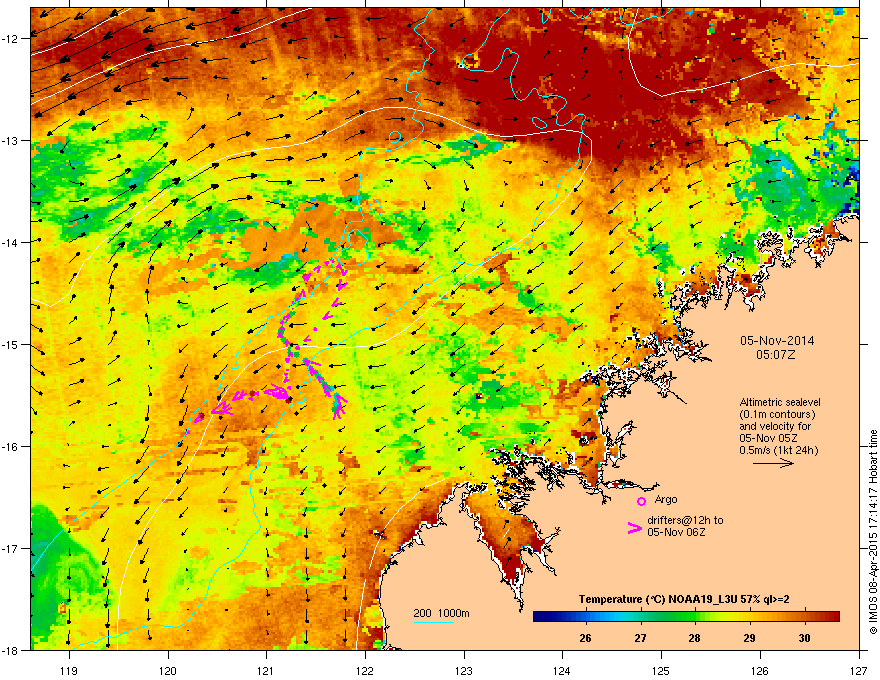Click the longitude axis label 119

69,670
